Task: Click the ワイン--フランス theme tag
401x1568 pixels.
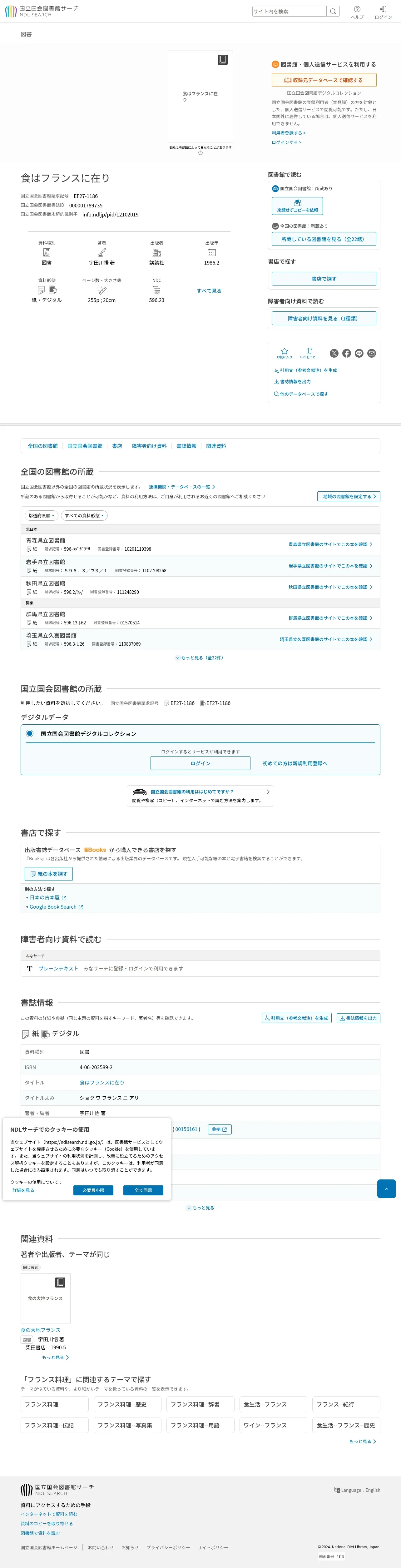Action: [274, 1425]
